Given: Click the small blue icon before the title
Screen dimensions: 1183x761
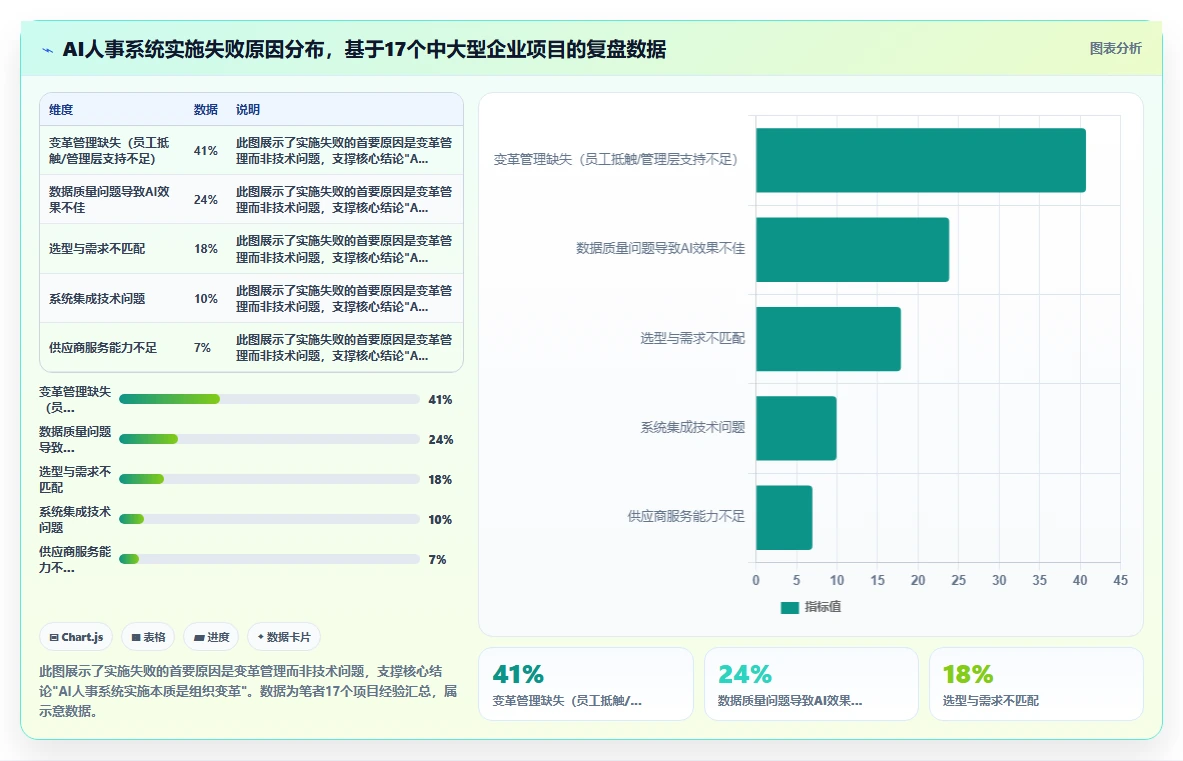Looking at the screenshot, I should [48, 51].
